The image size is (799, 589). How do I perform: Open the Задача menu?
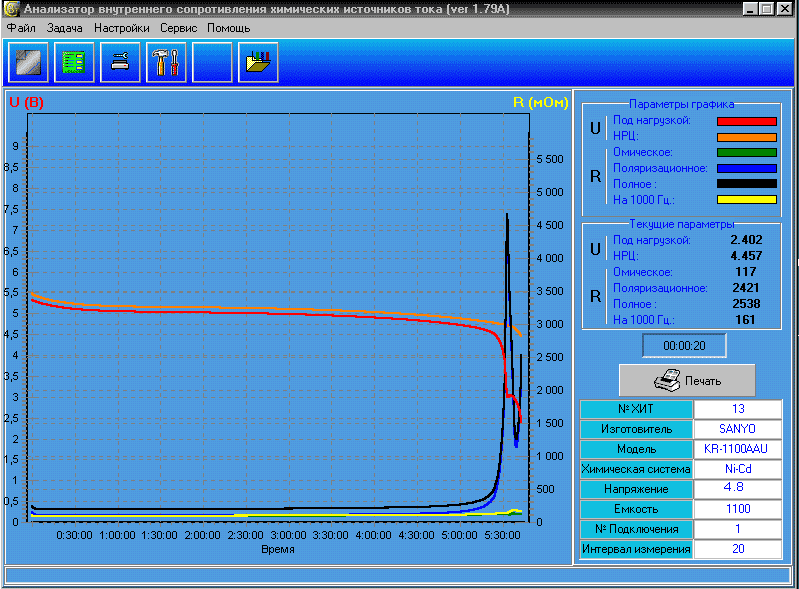click(x=64, y=28)
